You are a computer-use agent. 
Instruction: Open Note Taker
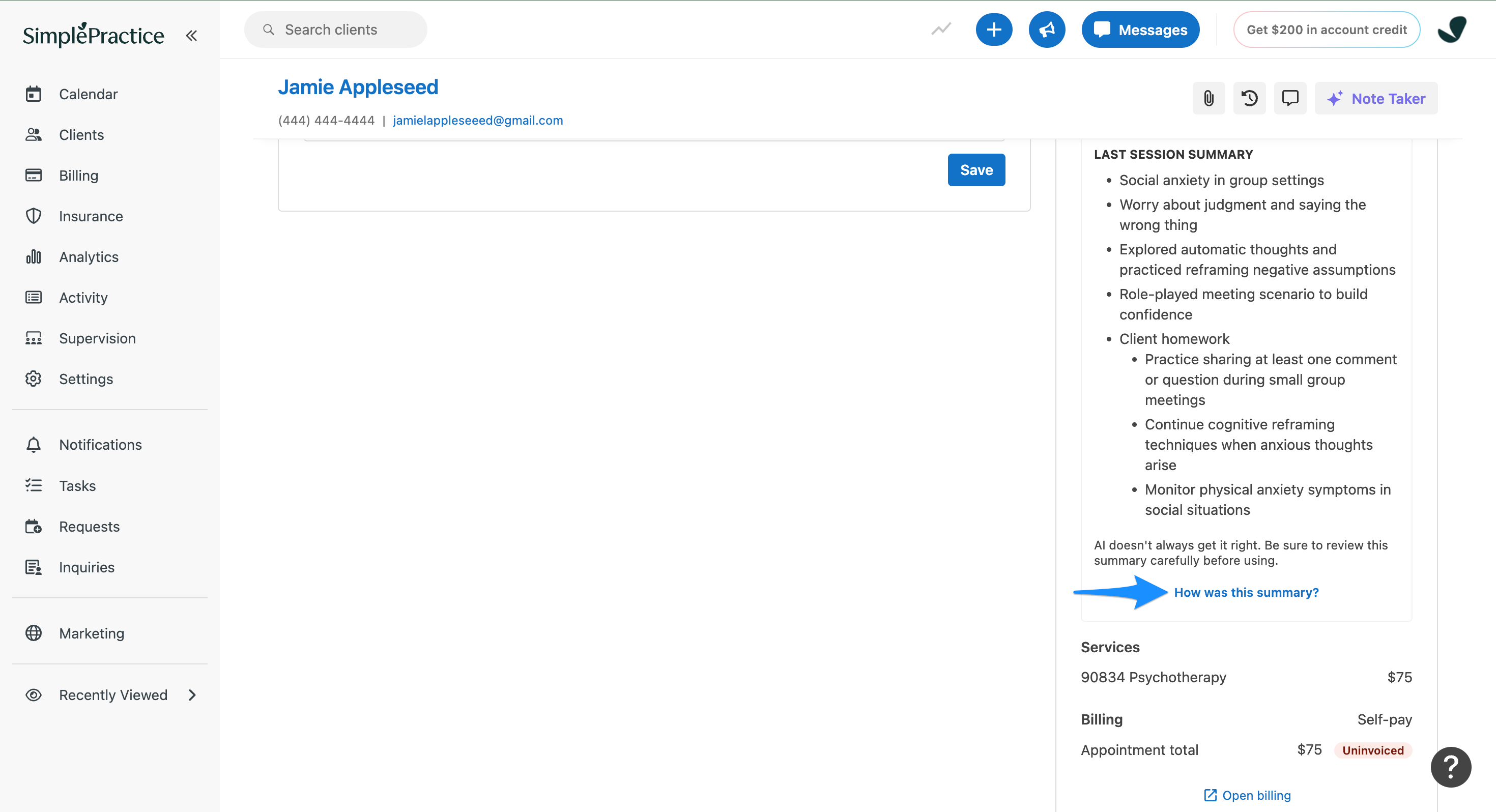click(x=1376, y=98)
